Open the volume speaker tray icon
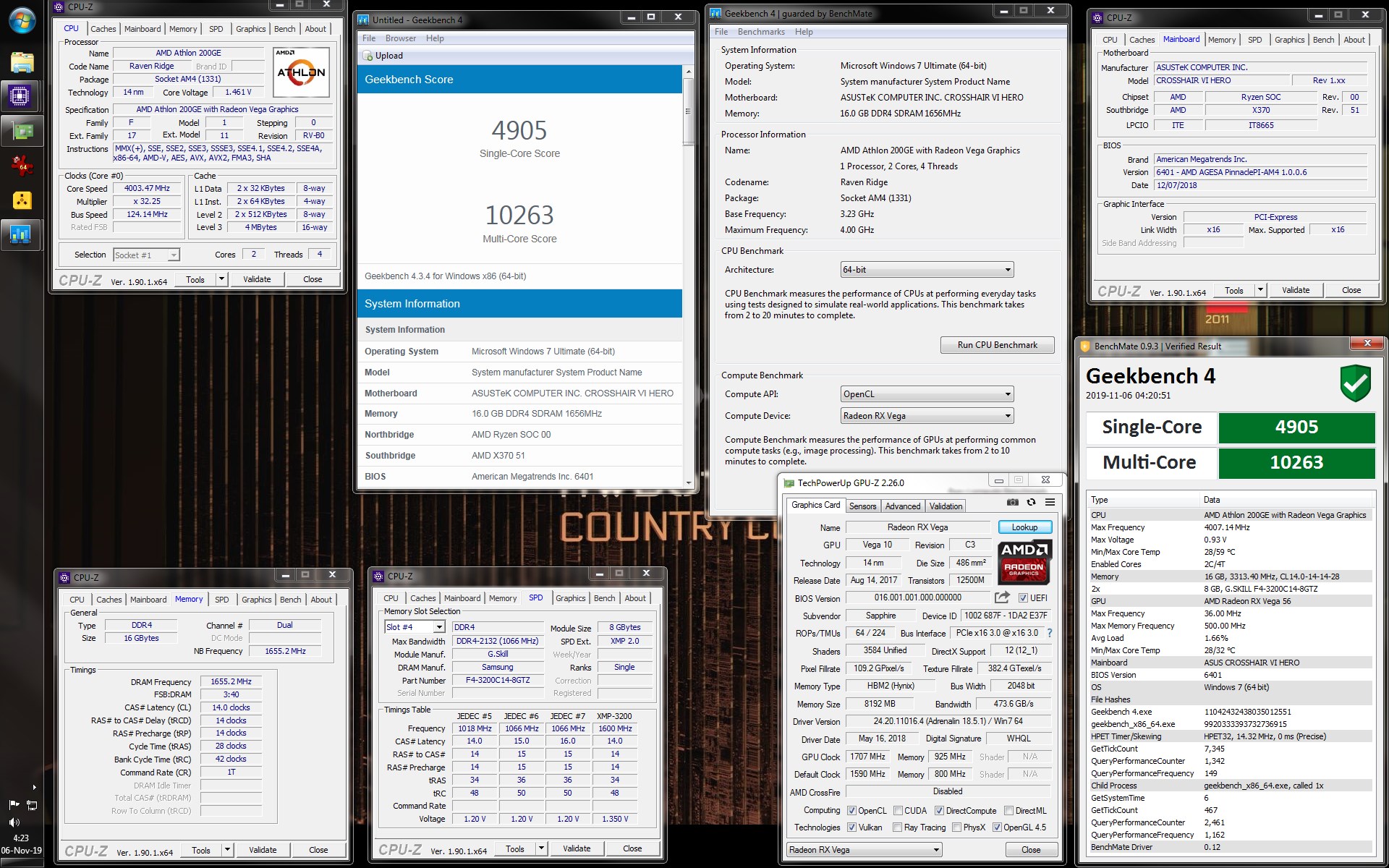Viewport: 1389px width, 868px height. coord(14,822)
